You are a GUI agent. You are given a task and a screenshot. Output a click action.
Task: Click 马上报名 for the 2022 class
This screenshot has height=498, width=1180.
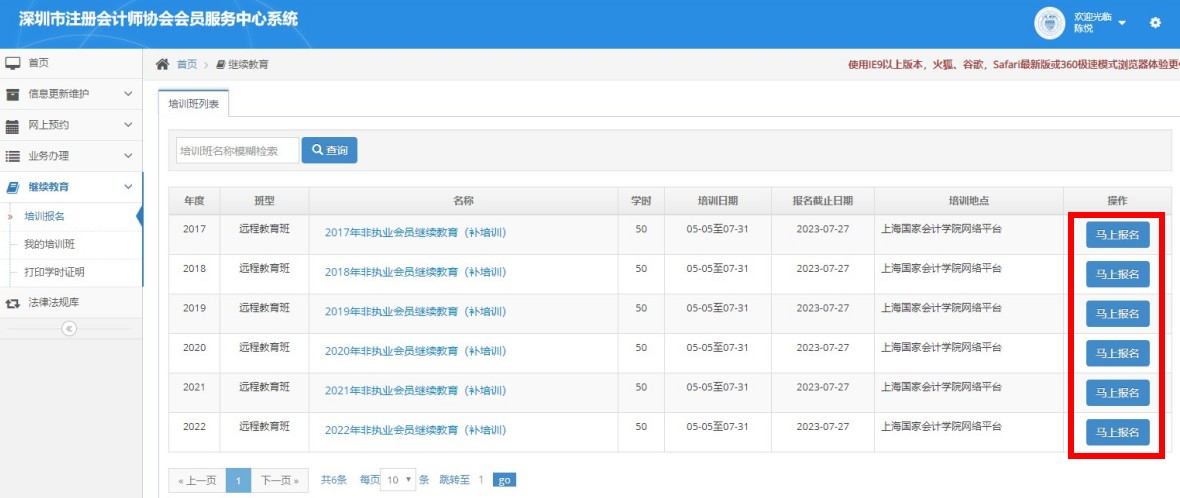point(1118,433)
